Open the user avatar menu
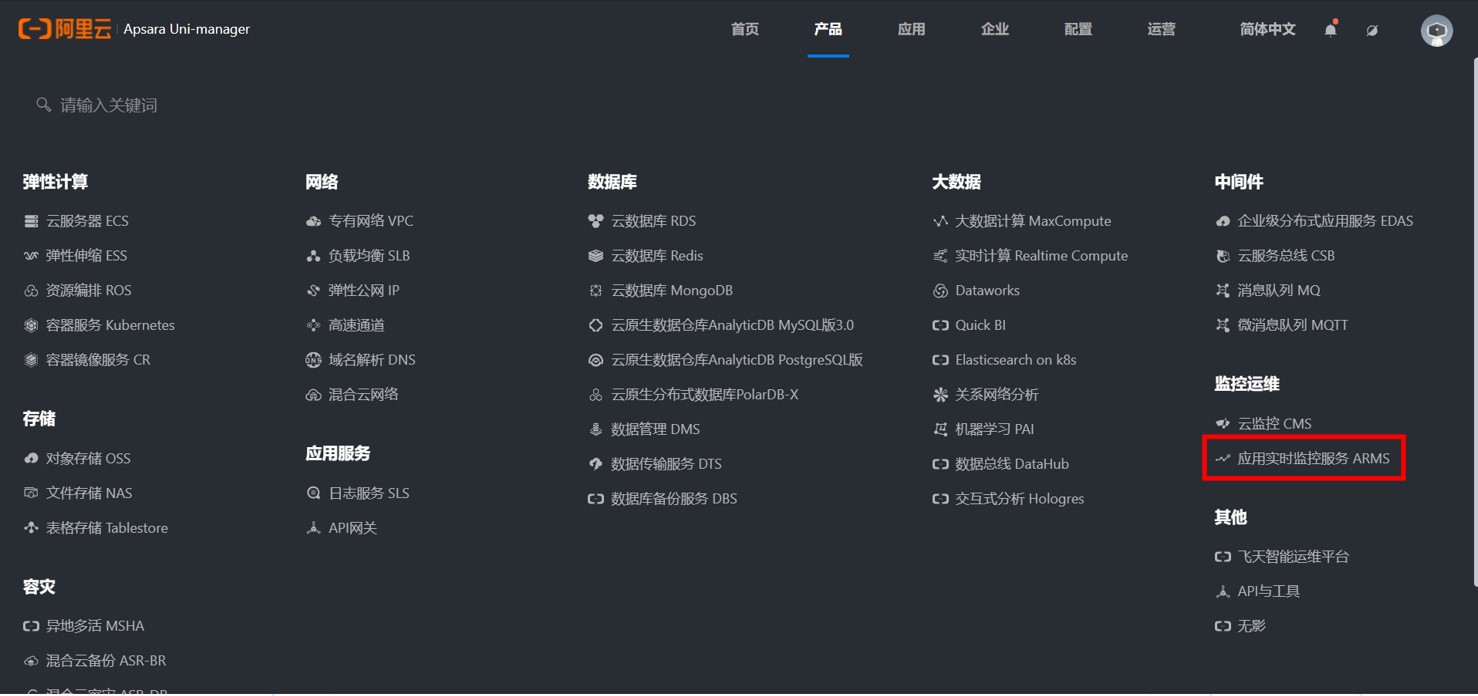This screenshot has width=1478, height=696. click(1437, 30)
